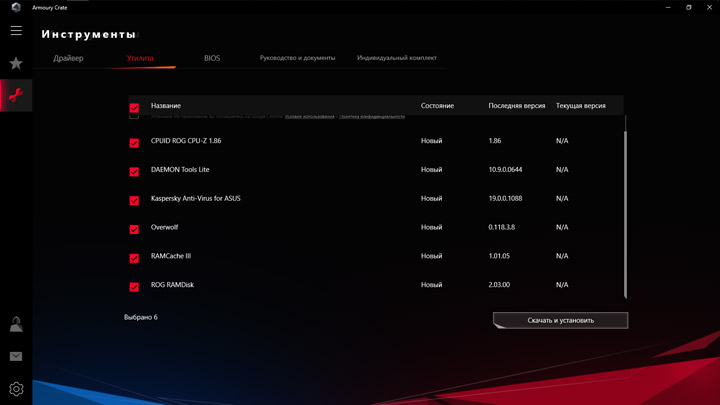720x405 pixels.
Task: Open the star favorites page in sidebar
Action: pos(16,63)
